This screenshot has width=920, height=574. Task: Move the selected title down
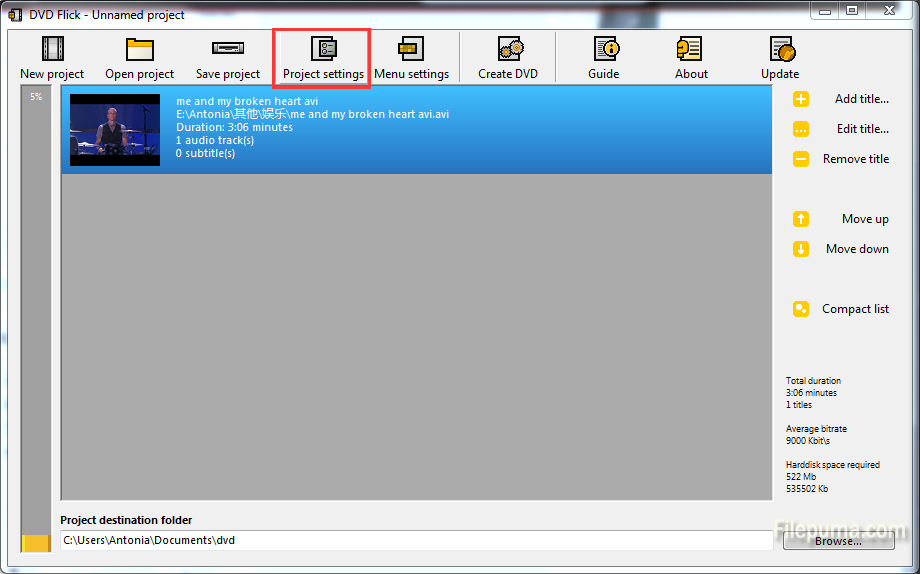[856, 249]
